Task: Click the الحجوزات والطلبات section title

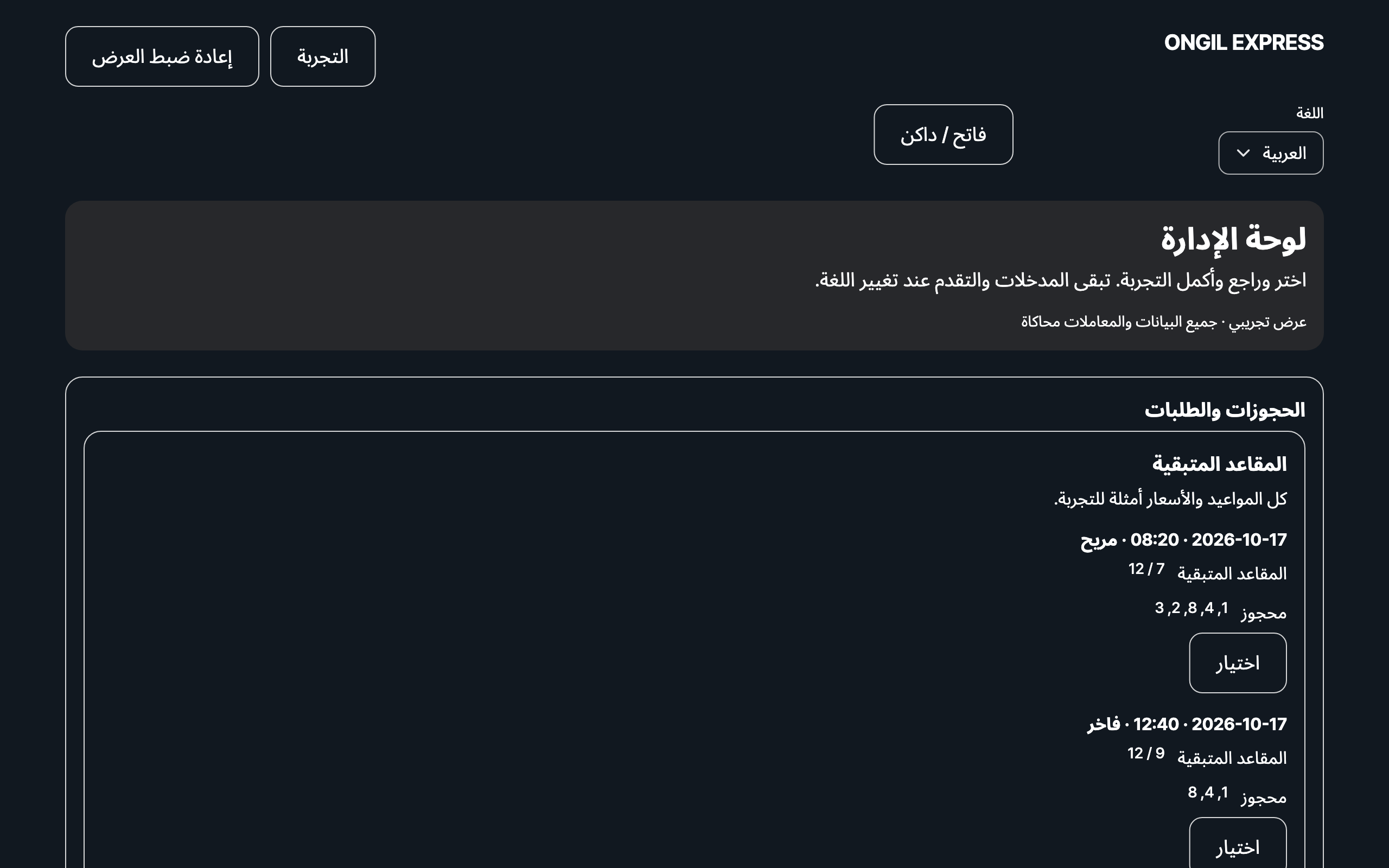Action: (1224, 410)
